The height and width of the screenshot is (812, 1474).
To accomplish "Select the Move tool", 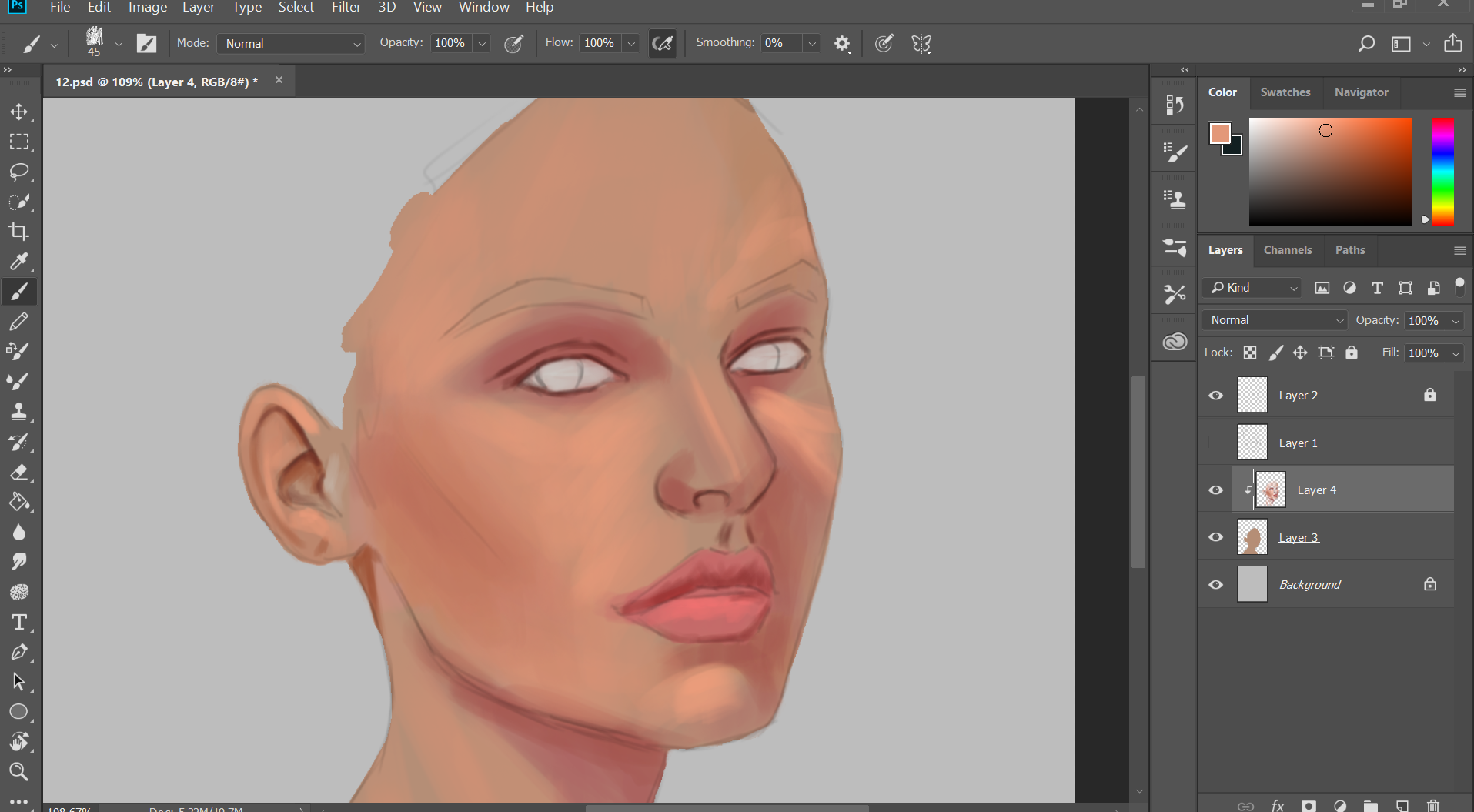I will click(x=19, y=112).
